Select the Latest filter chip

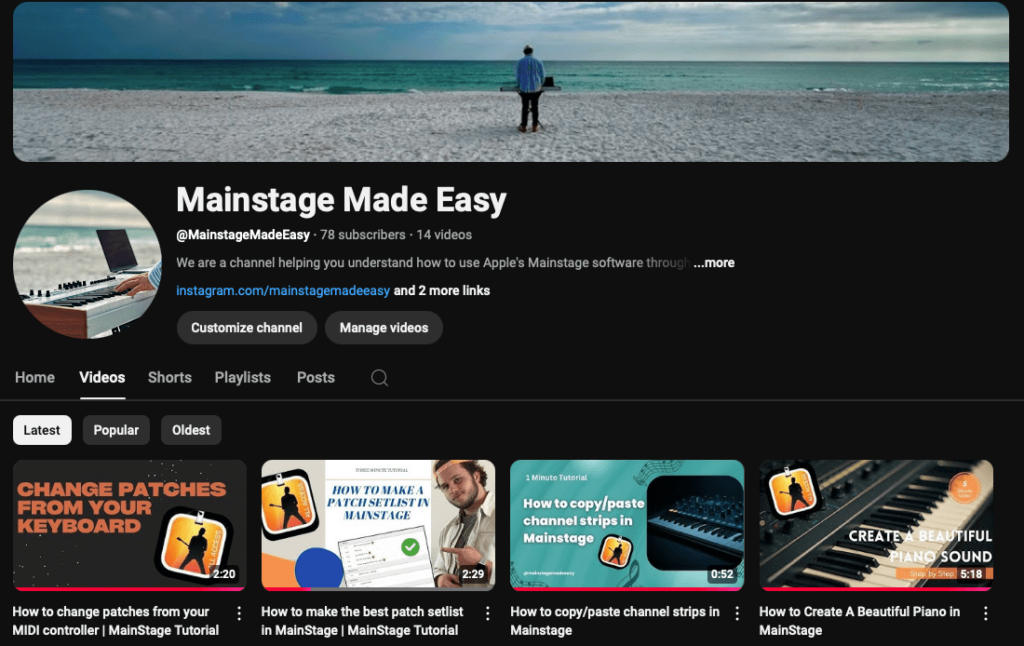click(x=41, y=429)
